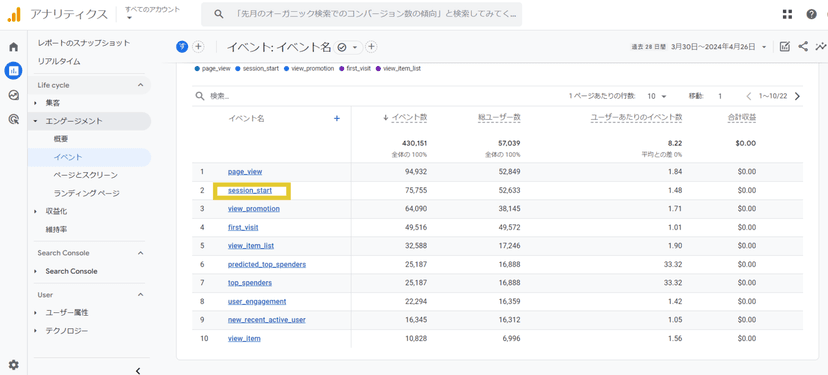Click page_view legend color dot
The height and width of the screenshot is (375, 828).
[x=197, y=68]
